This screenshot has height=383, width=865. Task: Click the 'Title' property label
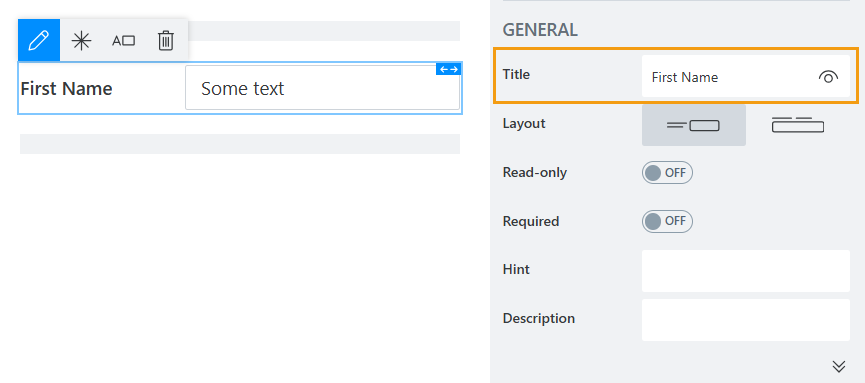pos(516,75)
